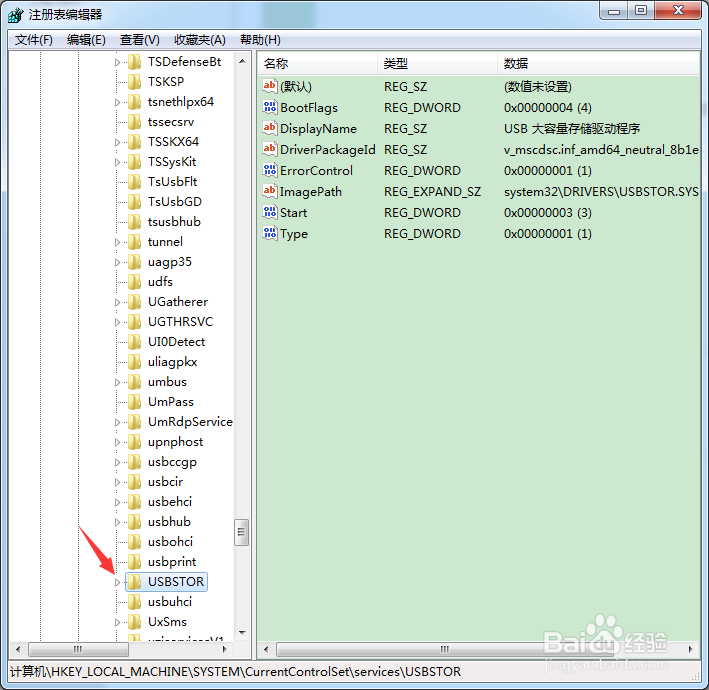Expand the umbus key
The height and width of the screenshot is (690, 709).
click(x=117, y=382)
